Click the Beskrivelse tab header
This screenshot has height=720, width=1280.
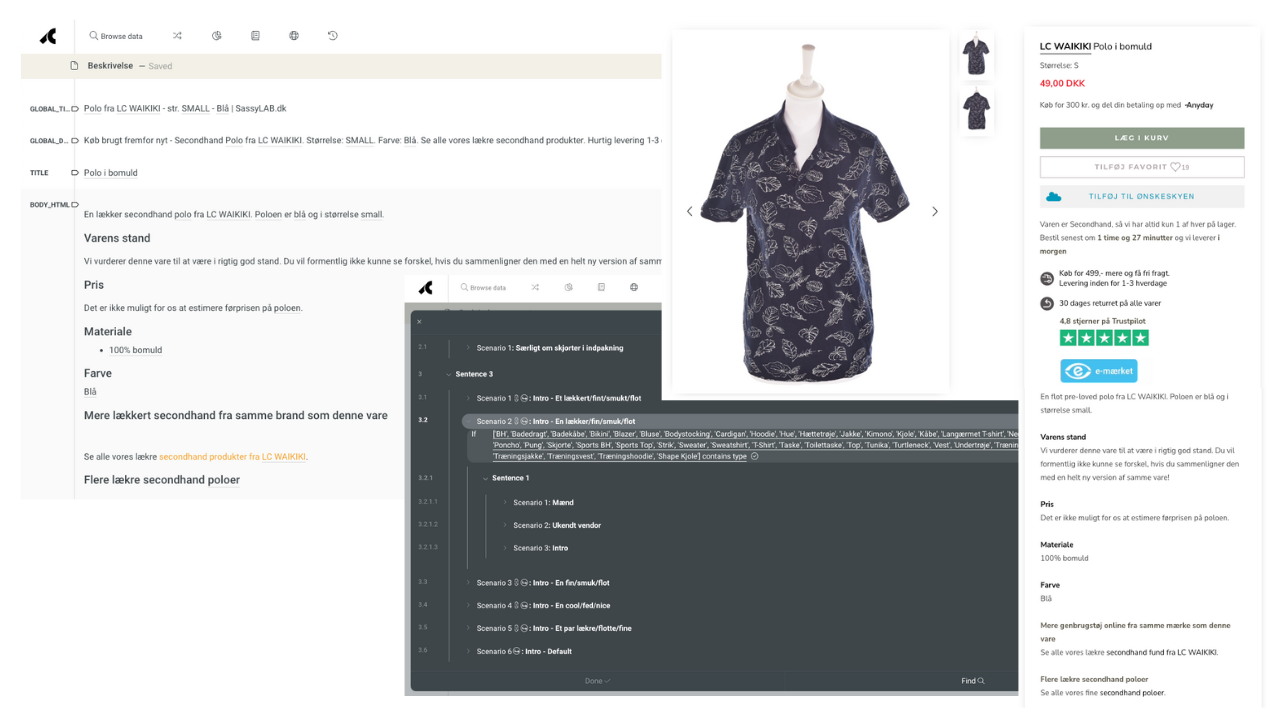pos(110,66)
